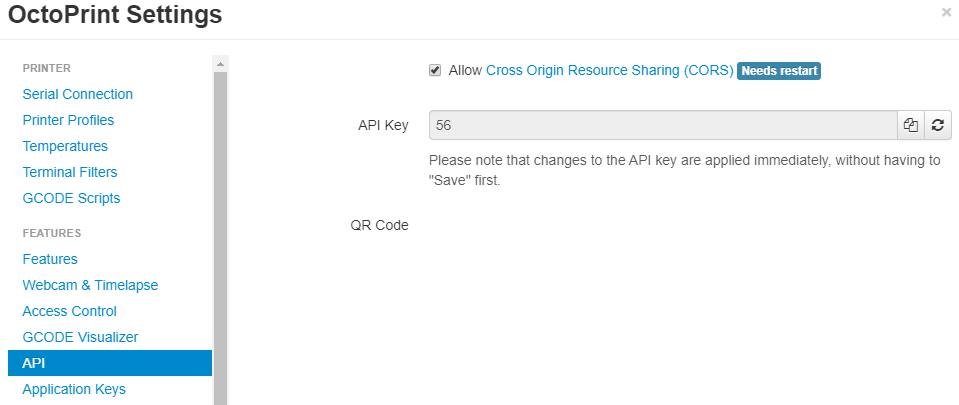The height and width of the screenshot is (405, 959).
Task: Go to Access Control settings
Action: click(x=70, y=311)
